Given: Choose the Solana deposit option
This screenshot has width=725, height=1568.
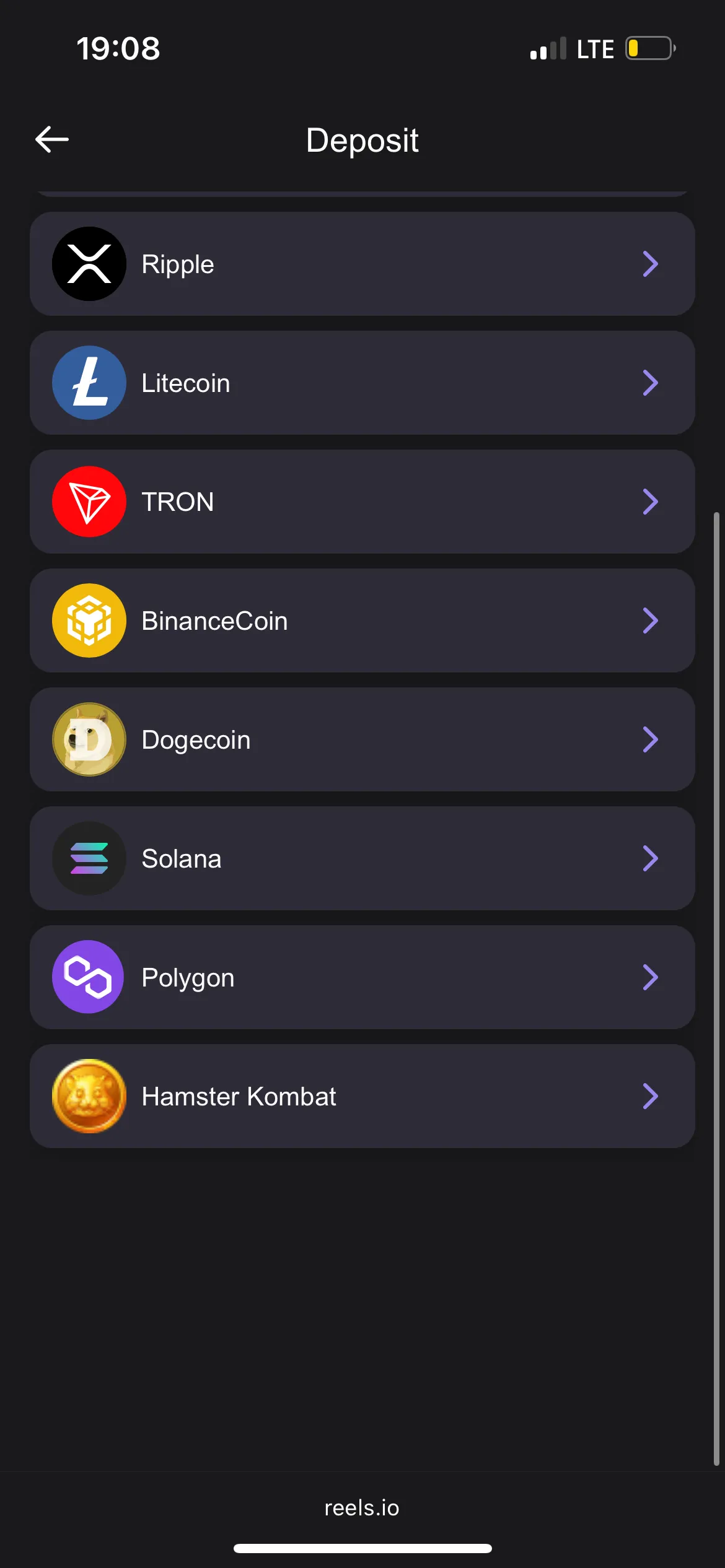Looking at the screenshot, I should [182, 859].
